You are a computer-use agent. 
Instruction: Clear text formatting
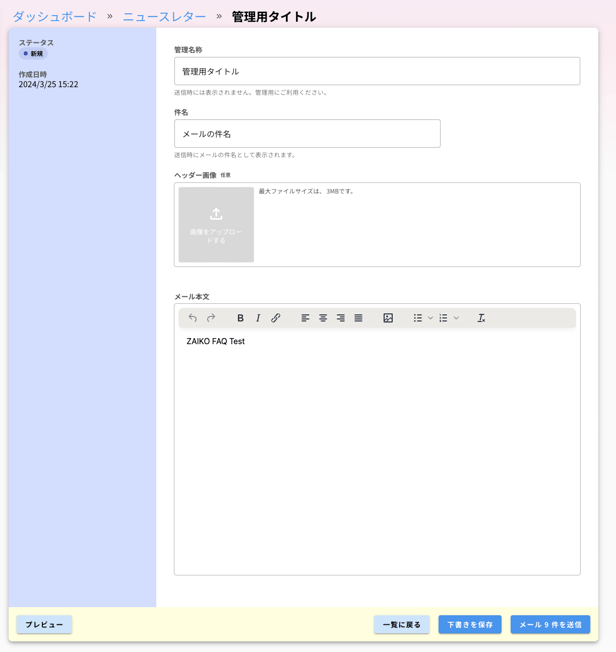(x=481, y=318)
